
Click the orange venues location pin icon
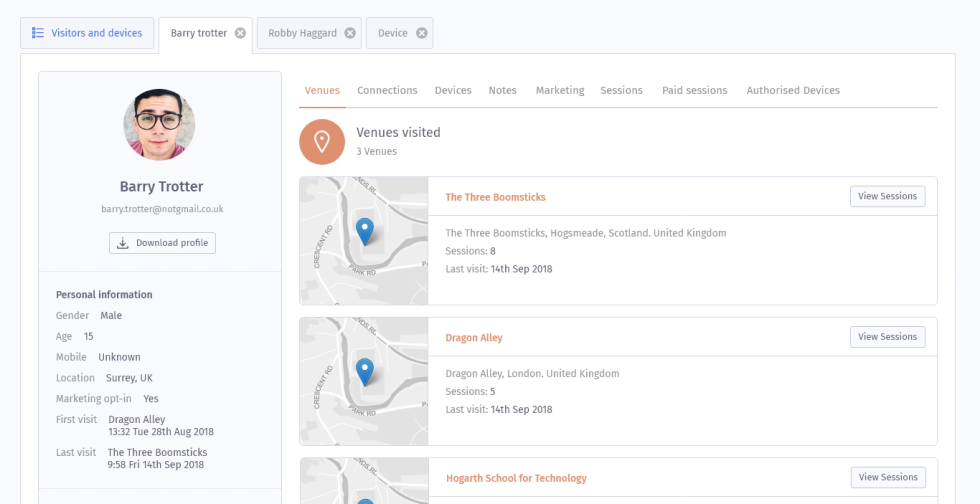tap(322, 141)
